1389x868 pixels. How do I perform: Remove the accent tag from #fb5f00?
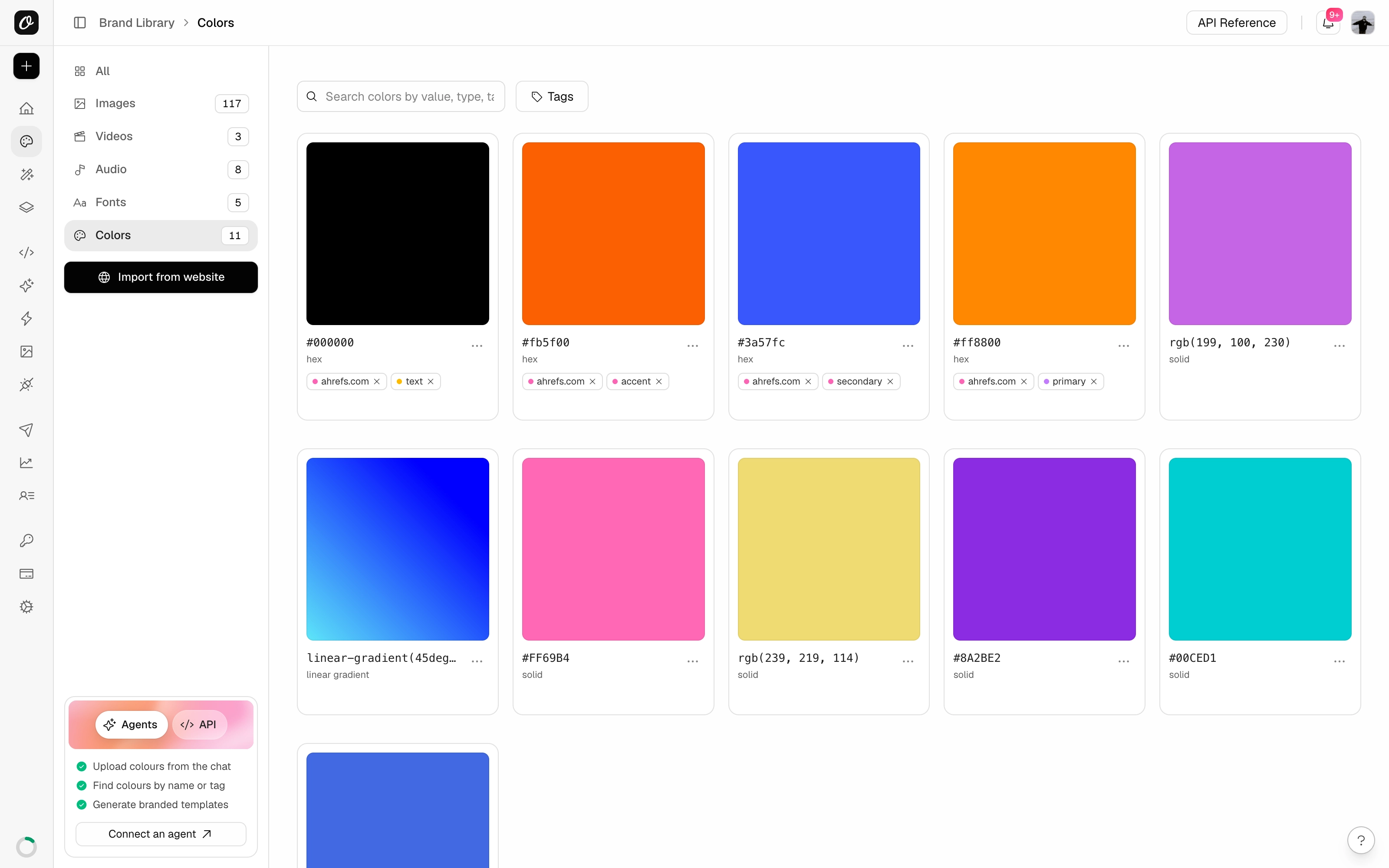(x=659, y=382)
